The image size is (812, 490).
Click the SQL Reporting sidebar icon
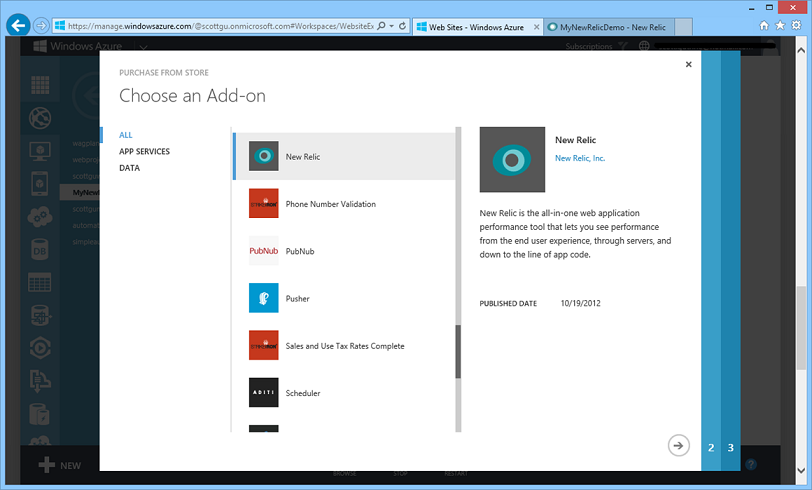(40, 315)
